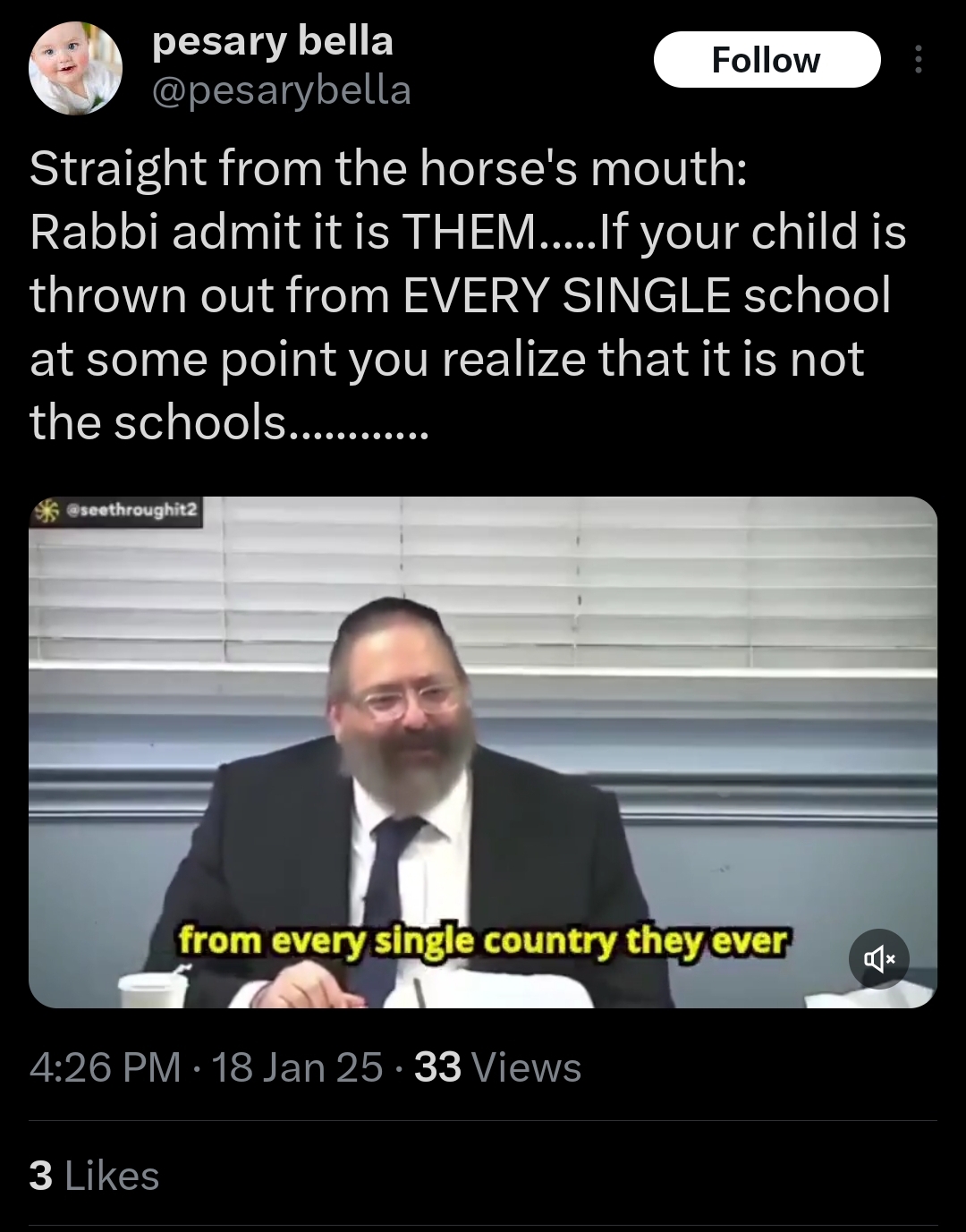Unmute the video with the speaker icon

tap(878, 959)
